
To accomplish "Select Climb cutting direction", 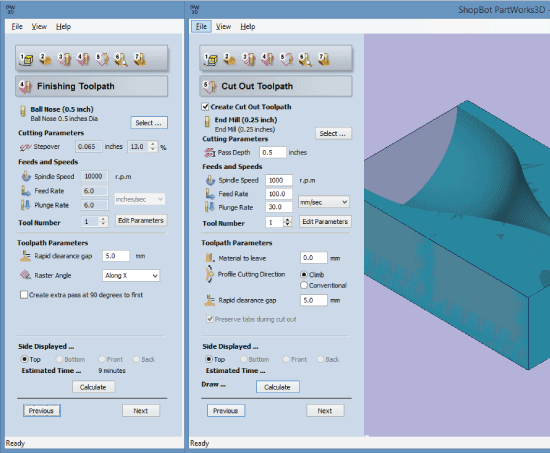I will tap(304, 274).
